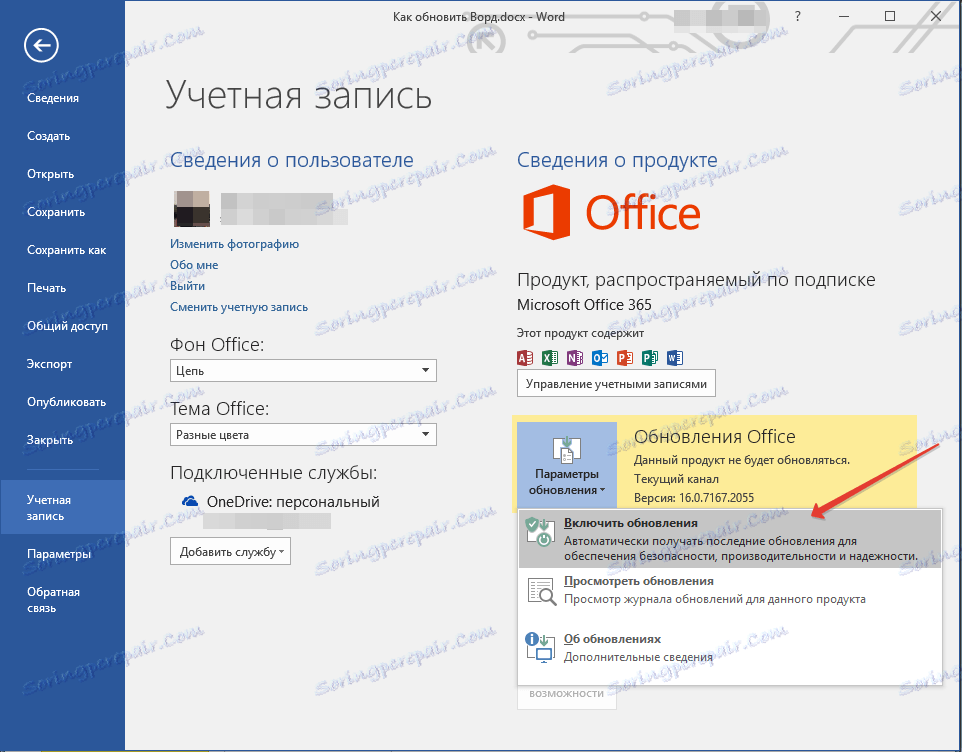The width and height of the screenshot is (962, 752).
Task: Click the PowerPoint app icon
Action: click(625, 358)
